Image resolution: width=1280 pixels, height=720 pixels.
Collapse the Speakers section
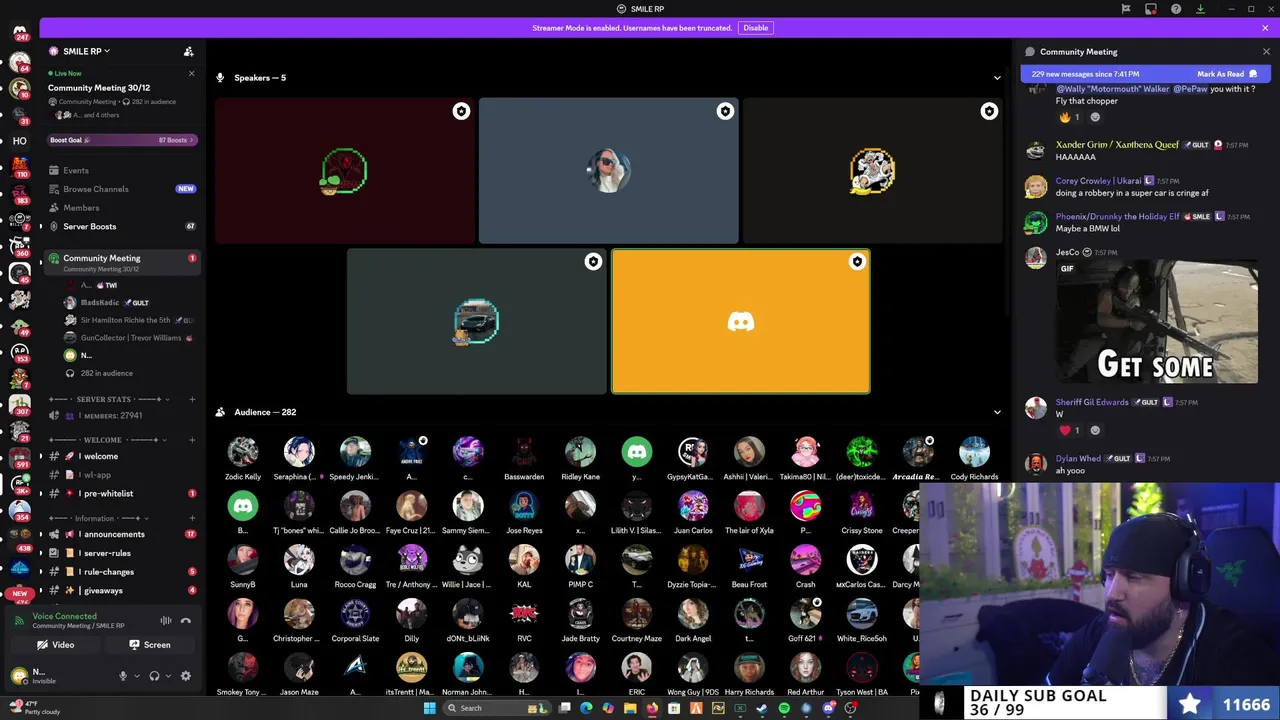coord(996,78)
